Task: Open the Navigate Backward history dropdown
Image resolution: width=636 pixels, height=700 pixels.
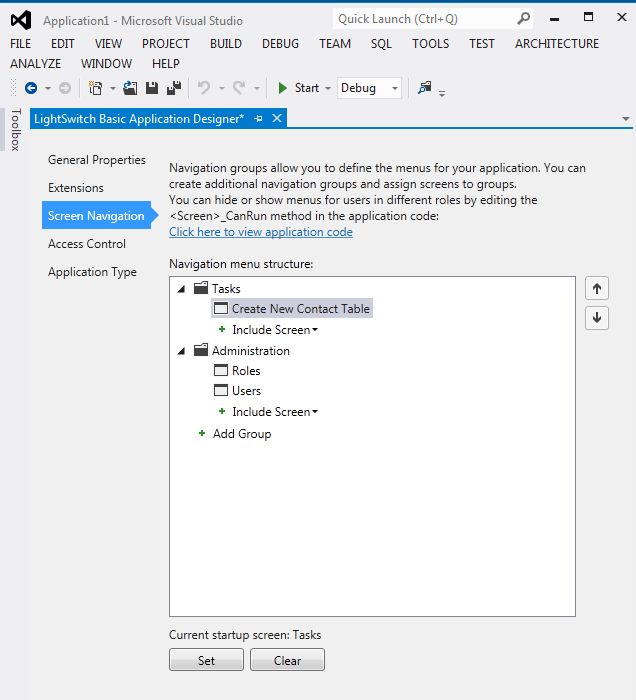Action: (48, 88)
